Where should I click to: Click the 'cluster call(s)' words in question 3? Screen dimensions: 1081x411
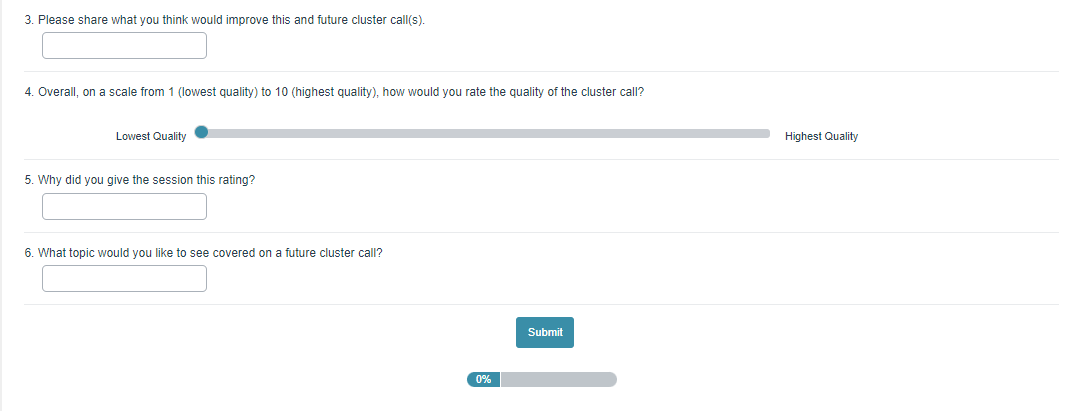pos(390,19)
